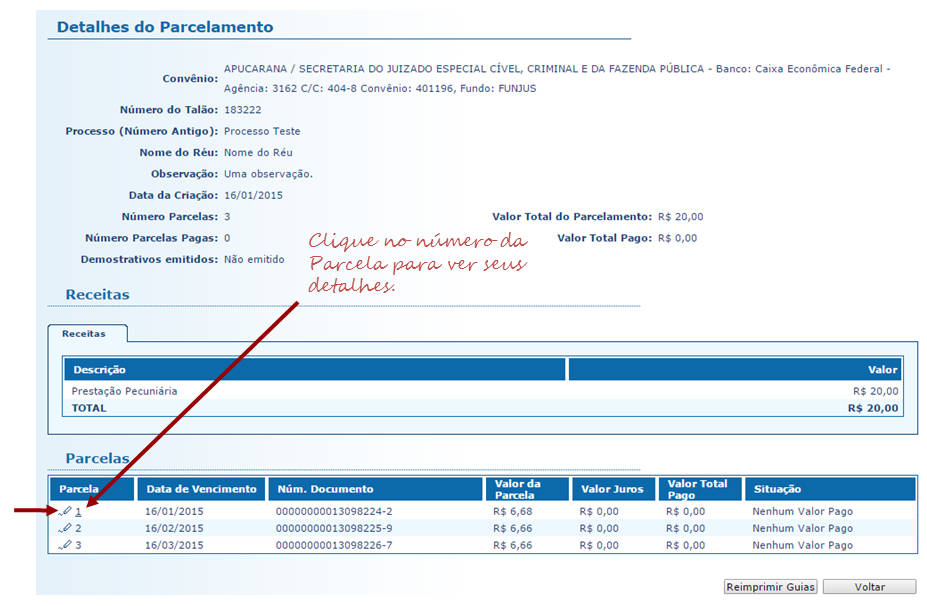Click the Valor column header in Receitas
The height and width of the screenshot is (606, 927).
735,370
